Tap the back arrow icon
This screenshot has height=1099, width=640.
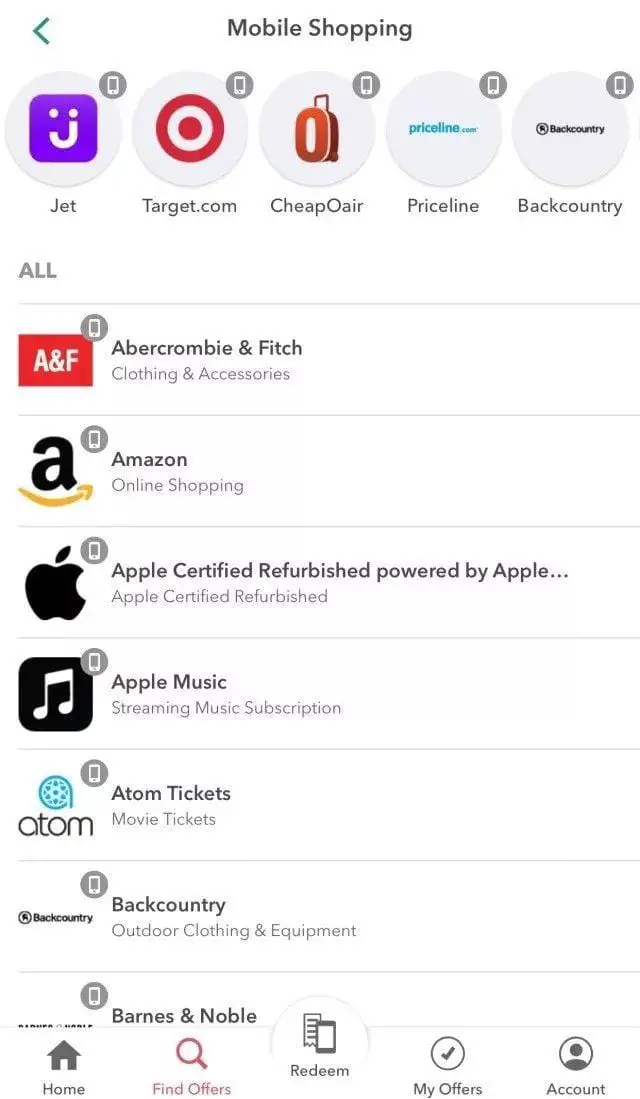point(41,30)
